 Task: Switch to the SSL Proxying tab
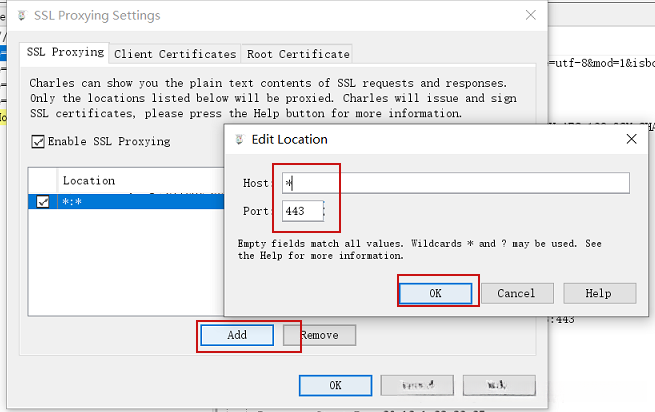pos(64,53)
